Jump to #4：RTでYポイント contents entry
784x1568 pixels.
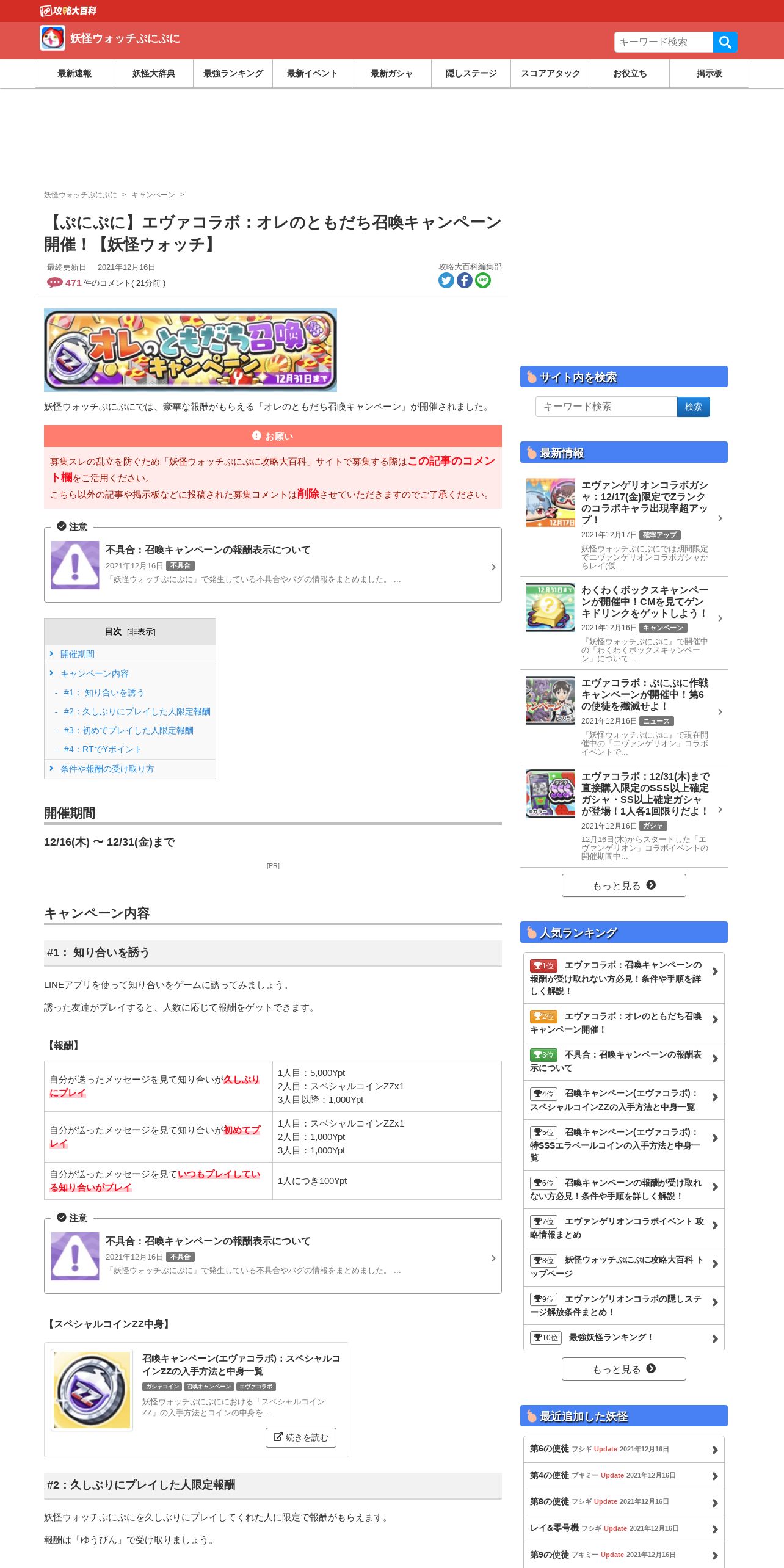pyautogui.click(x=103, y=749)
